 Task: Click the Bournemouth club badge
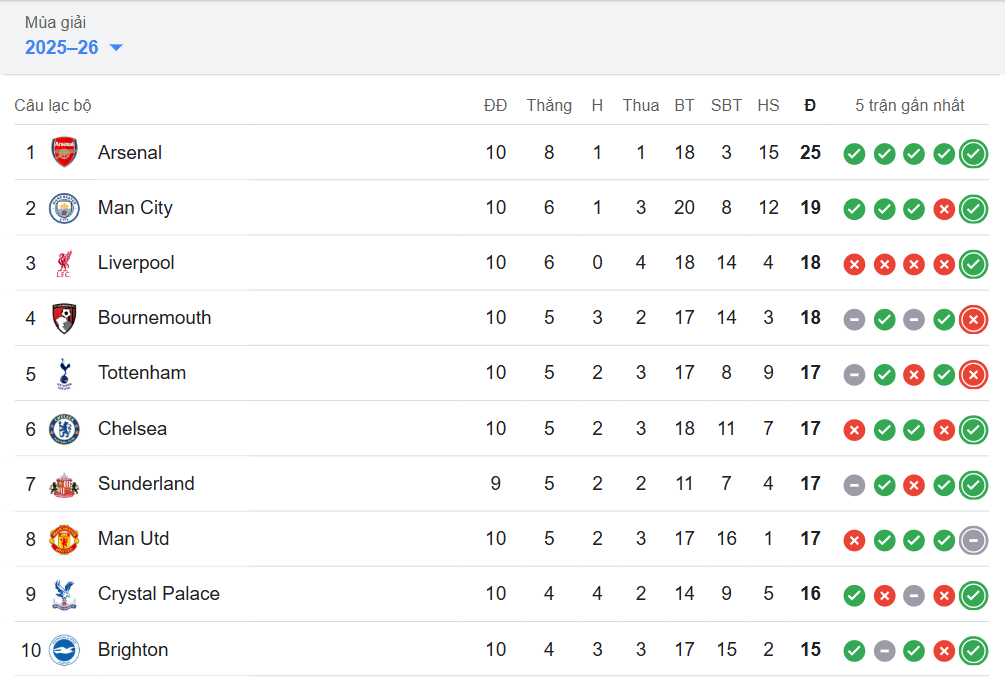(x=64, y=318)
